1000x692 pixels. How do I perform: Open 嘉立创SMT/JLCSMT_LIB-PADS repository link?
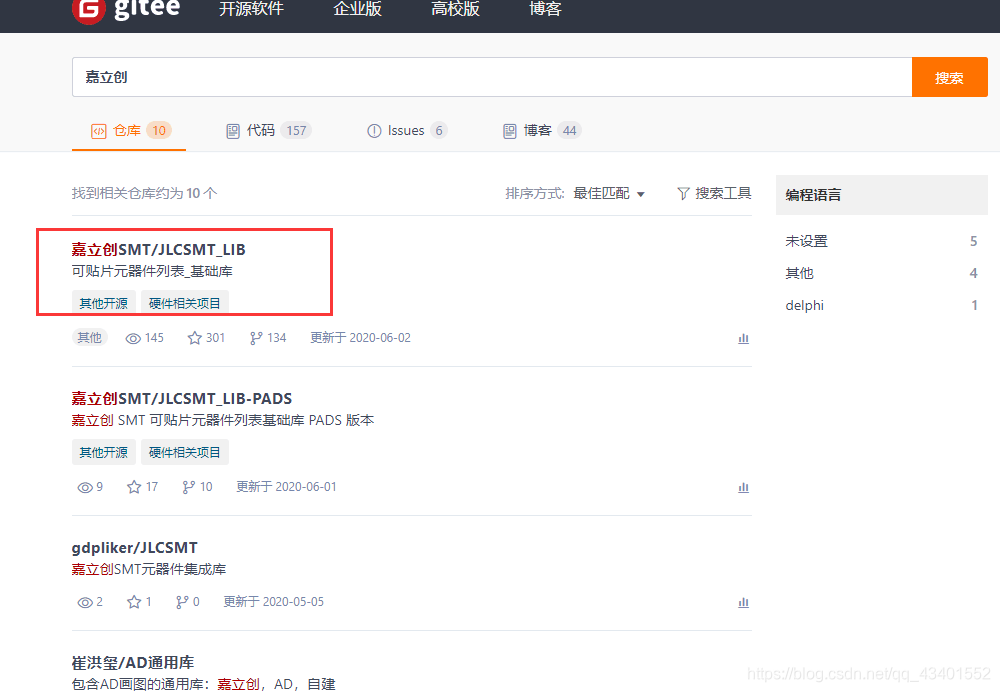182,399
